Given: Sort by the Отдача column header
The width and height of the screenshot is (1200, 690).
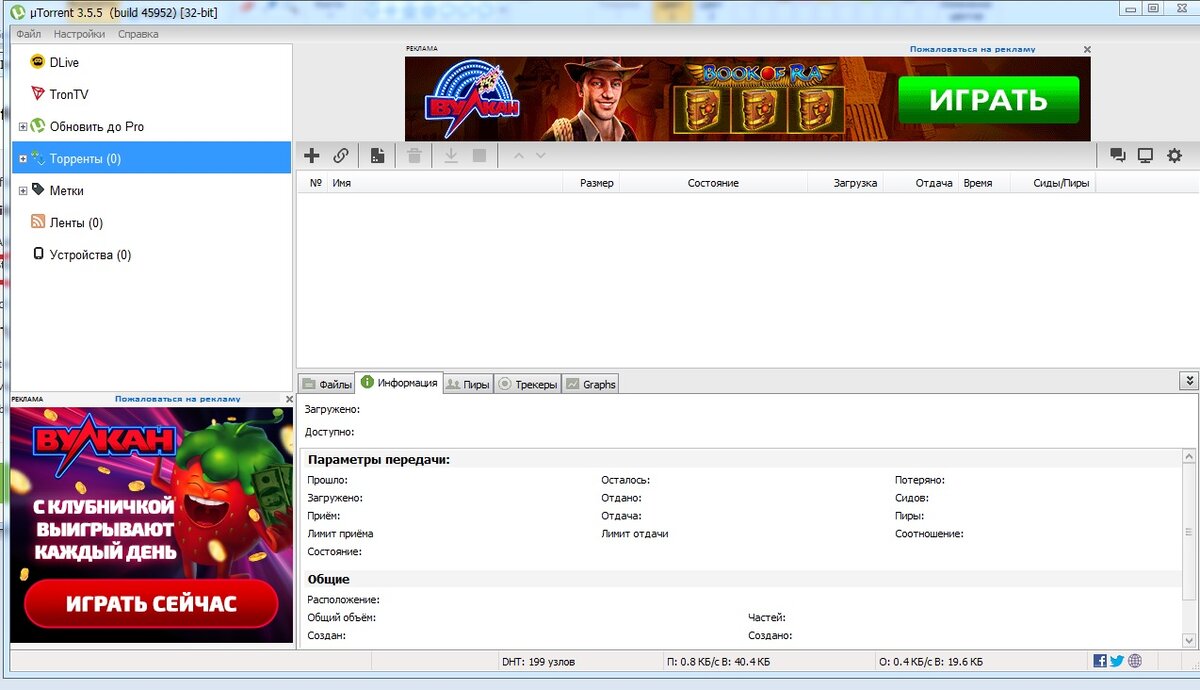Looking at the screenshot, I should (x=921, y=183).
